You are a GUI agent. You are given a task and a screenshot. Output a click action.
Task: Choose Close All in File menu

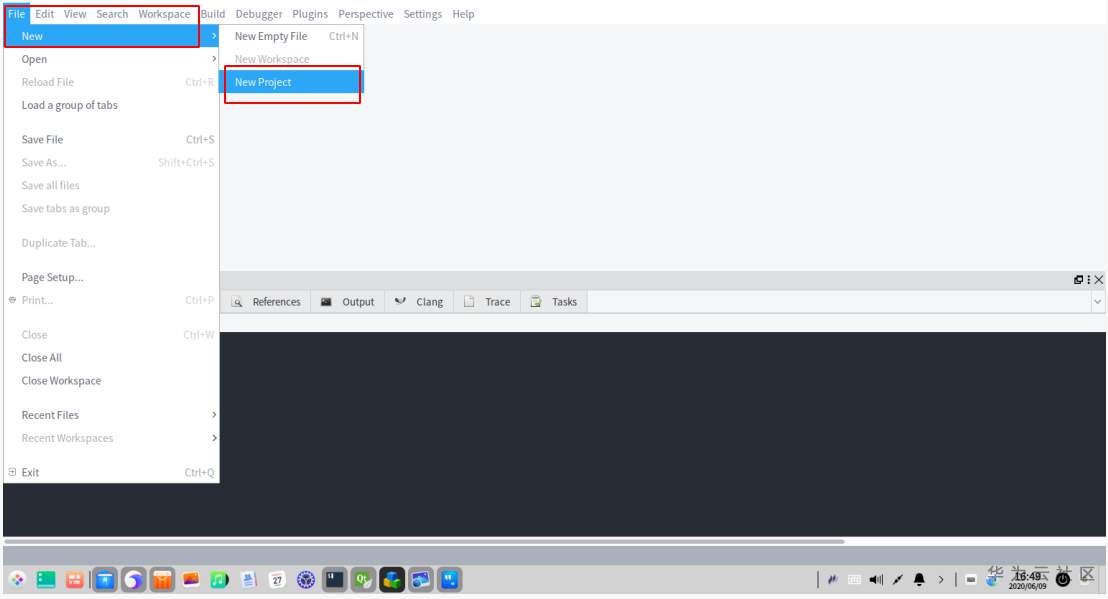click(x=112, y=357)
